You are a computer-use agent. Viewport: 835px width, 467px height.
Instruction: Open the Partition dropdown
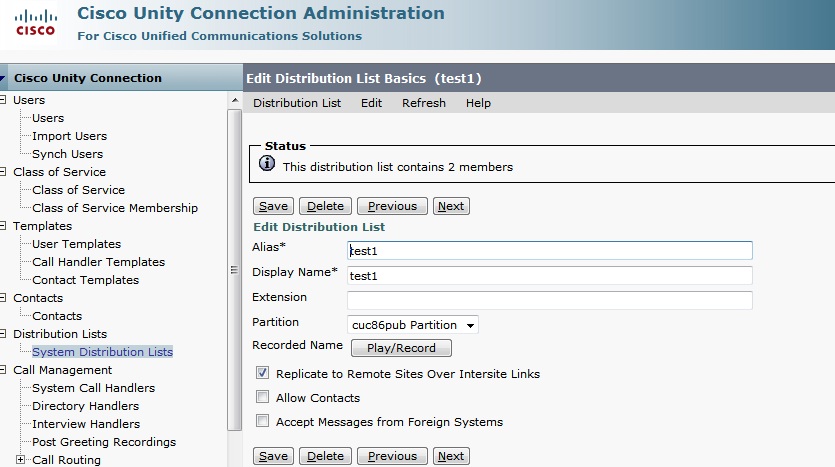(413, 325)
